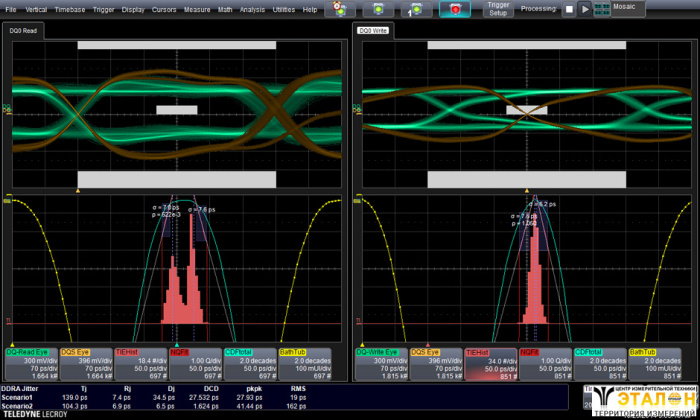700x420 pixels.
Task: Click the first green trigger mode icon
Action: point(340,9)
